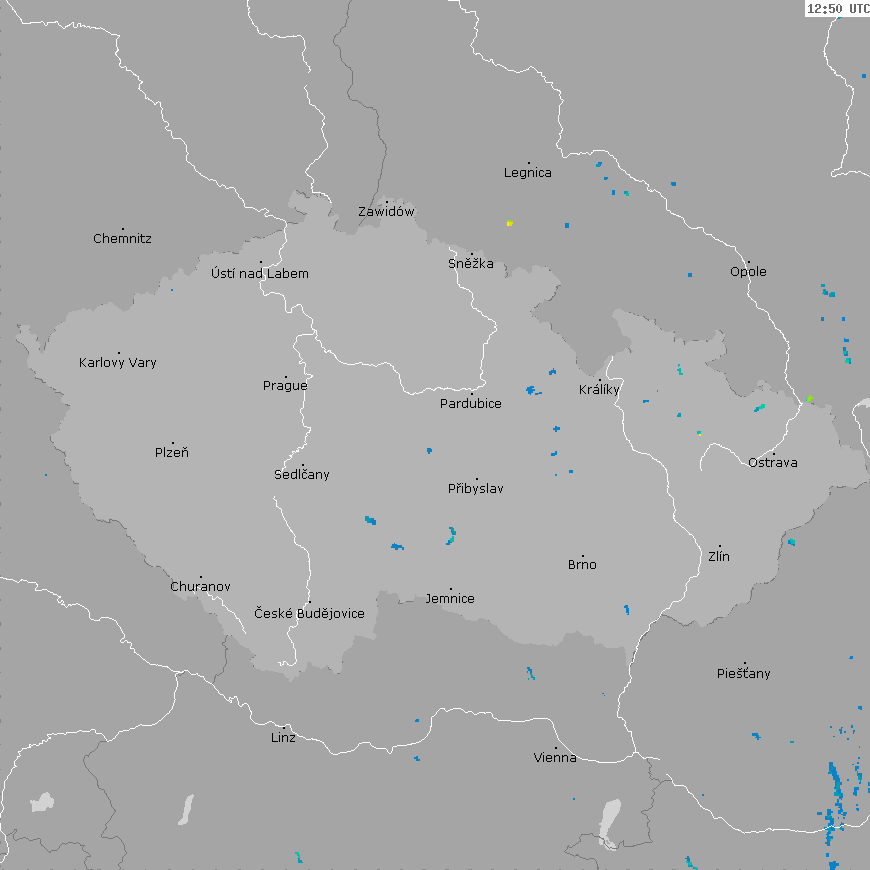Select the Sněžka mountain label
Image resolution: width=870 pixels, height=870 pixels.
pyautogui.click(x=471, y=265)
